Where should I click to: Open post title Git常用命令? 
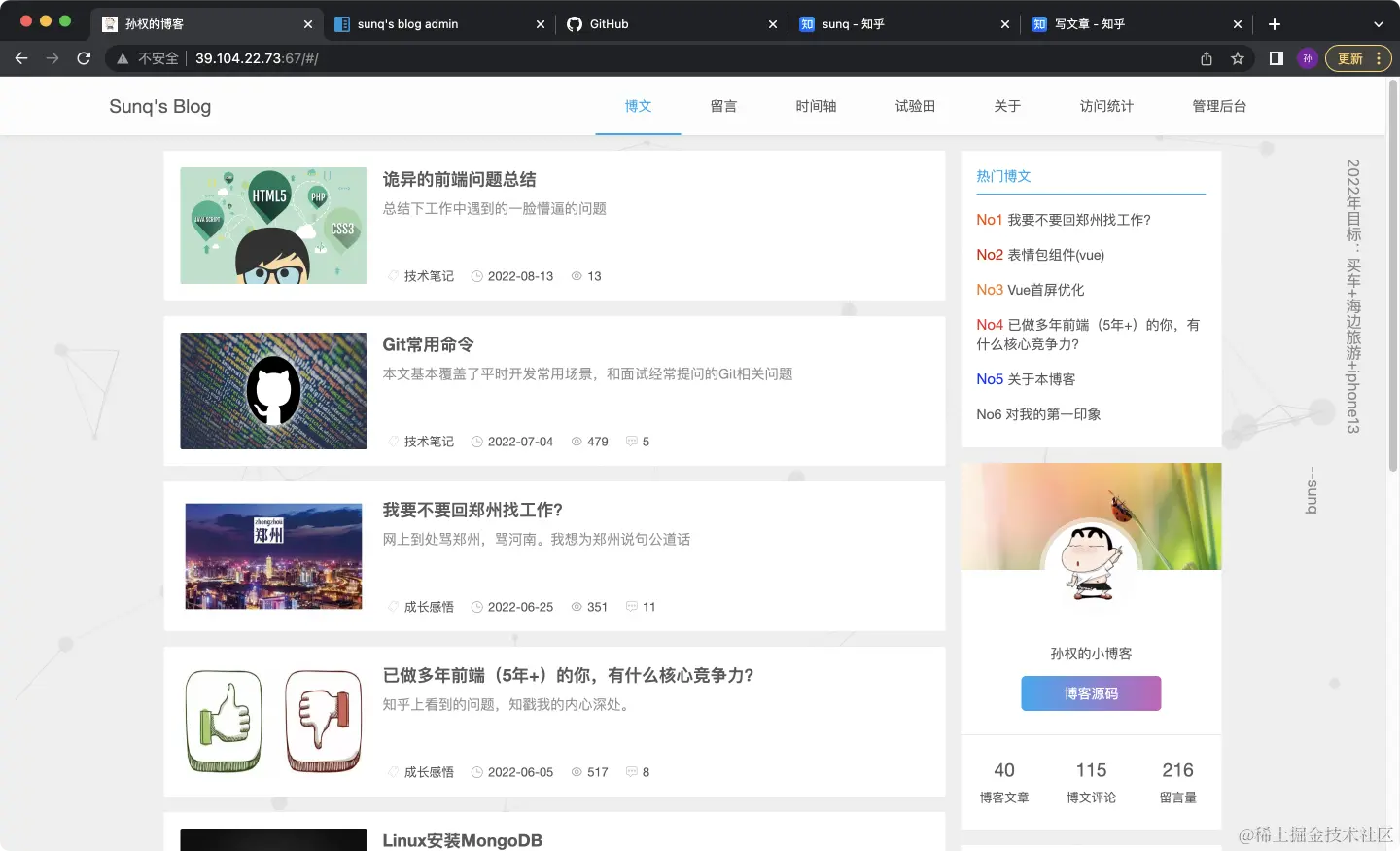[428, 344]
